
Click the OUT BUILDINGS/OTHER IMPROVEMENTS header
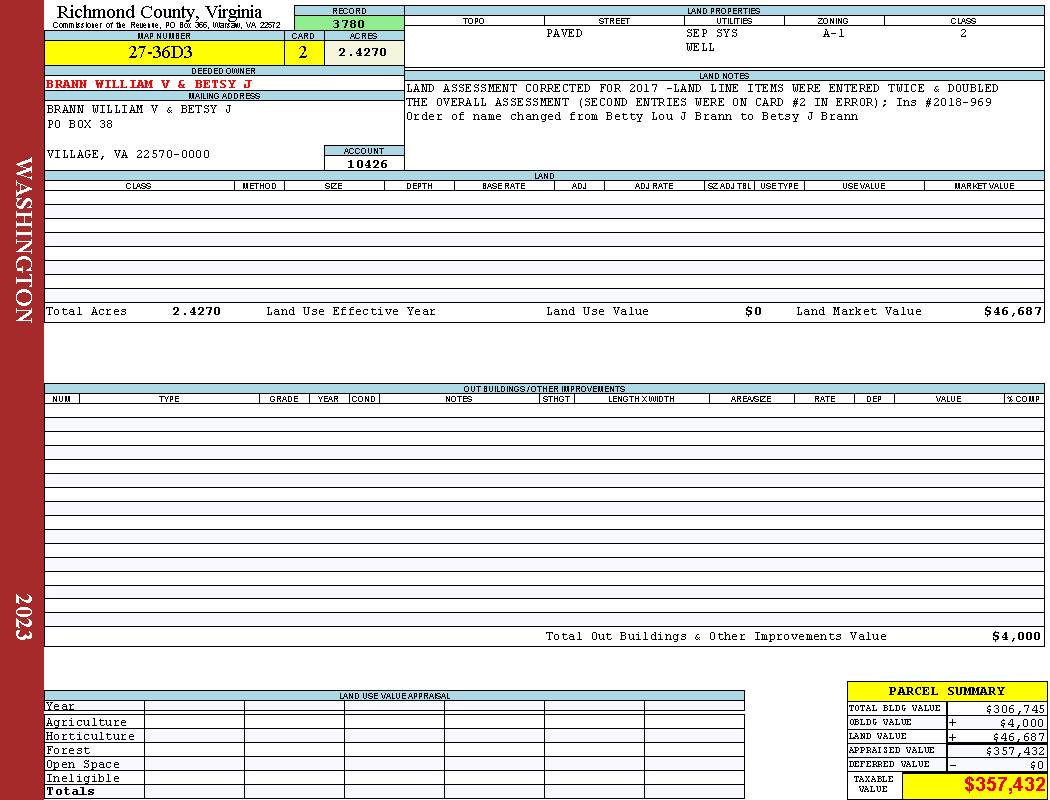coord(544,389)
